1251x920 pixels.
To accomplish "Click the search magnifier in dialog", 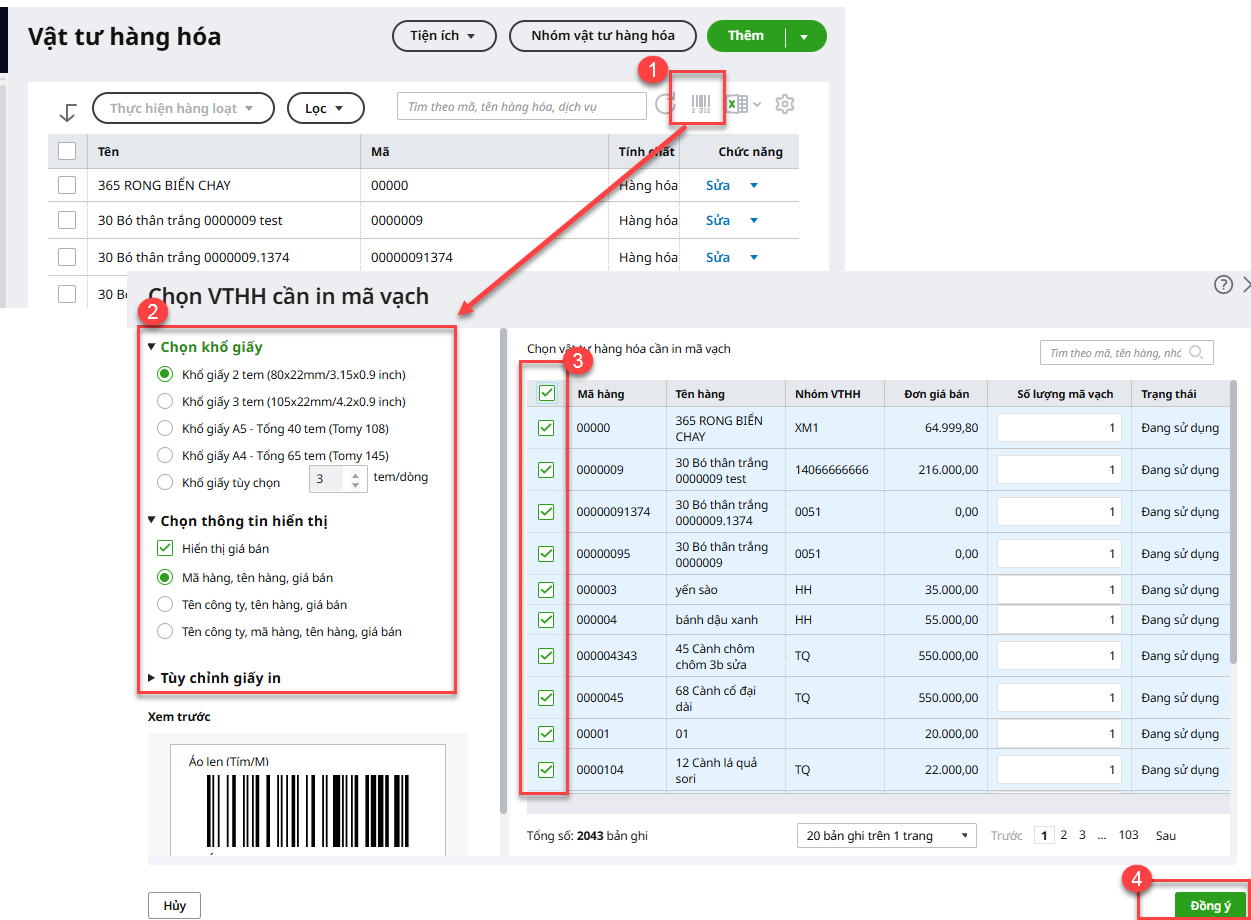I will click(1196, 353).
